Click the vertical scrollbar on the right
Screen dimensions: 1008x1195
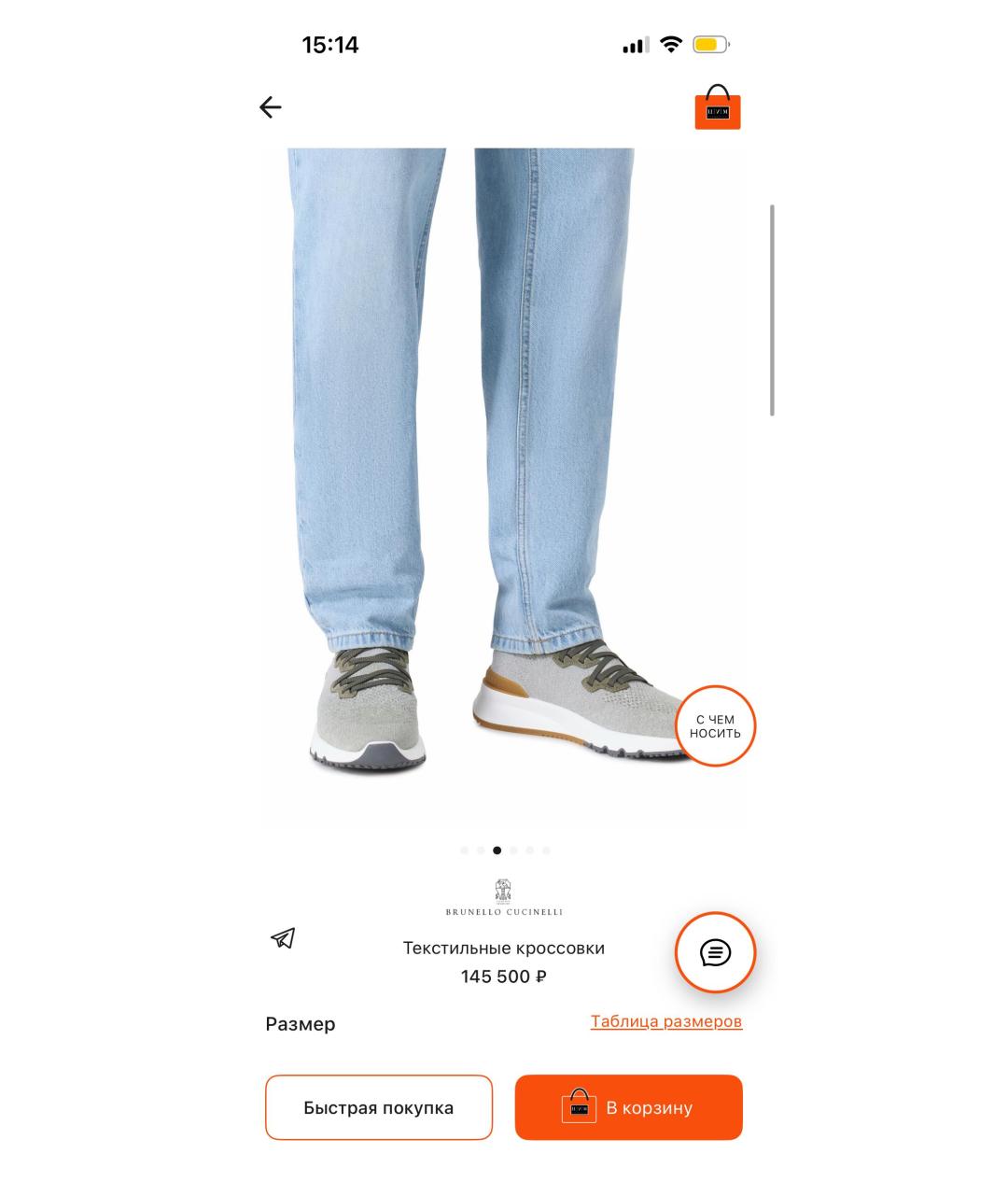point(772,310)
